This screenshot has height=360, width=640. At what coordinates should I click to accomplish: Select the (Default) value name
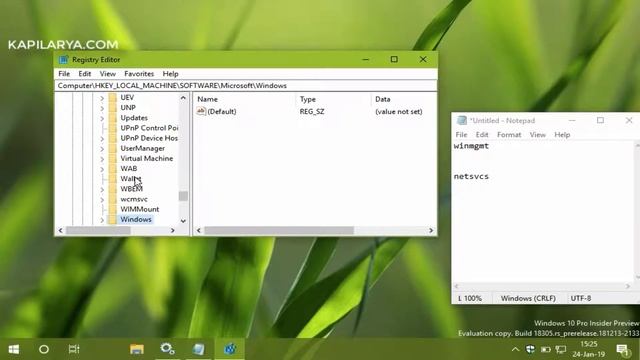[222, 111]
